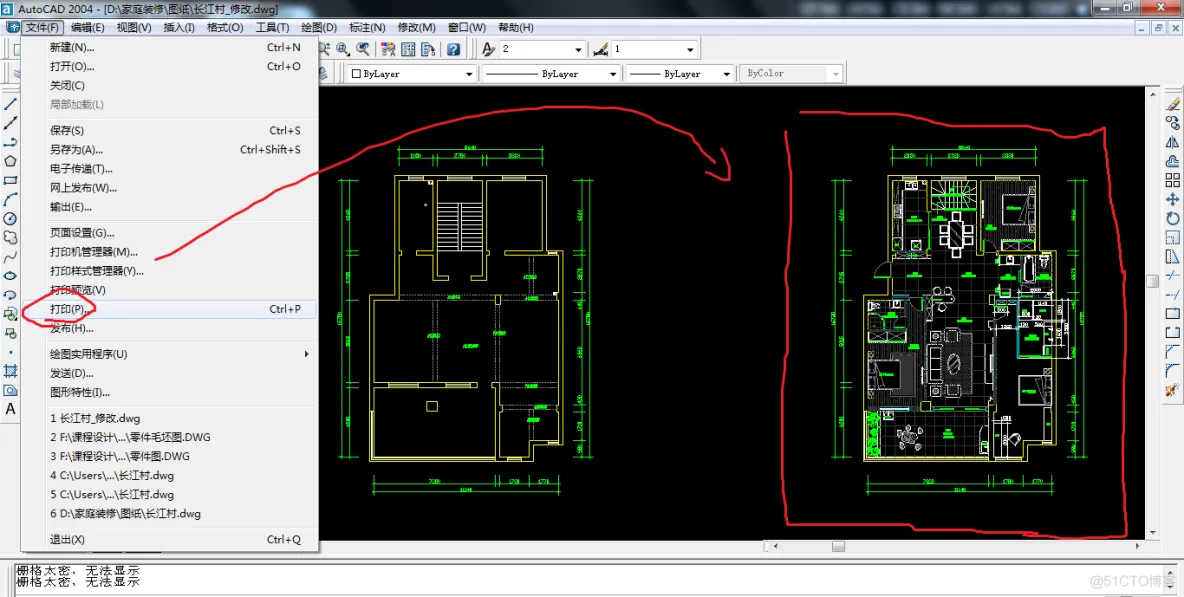Open the 视图(V) menu
This screenshot has height=597, width=1184.
click(134, 27)
